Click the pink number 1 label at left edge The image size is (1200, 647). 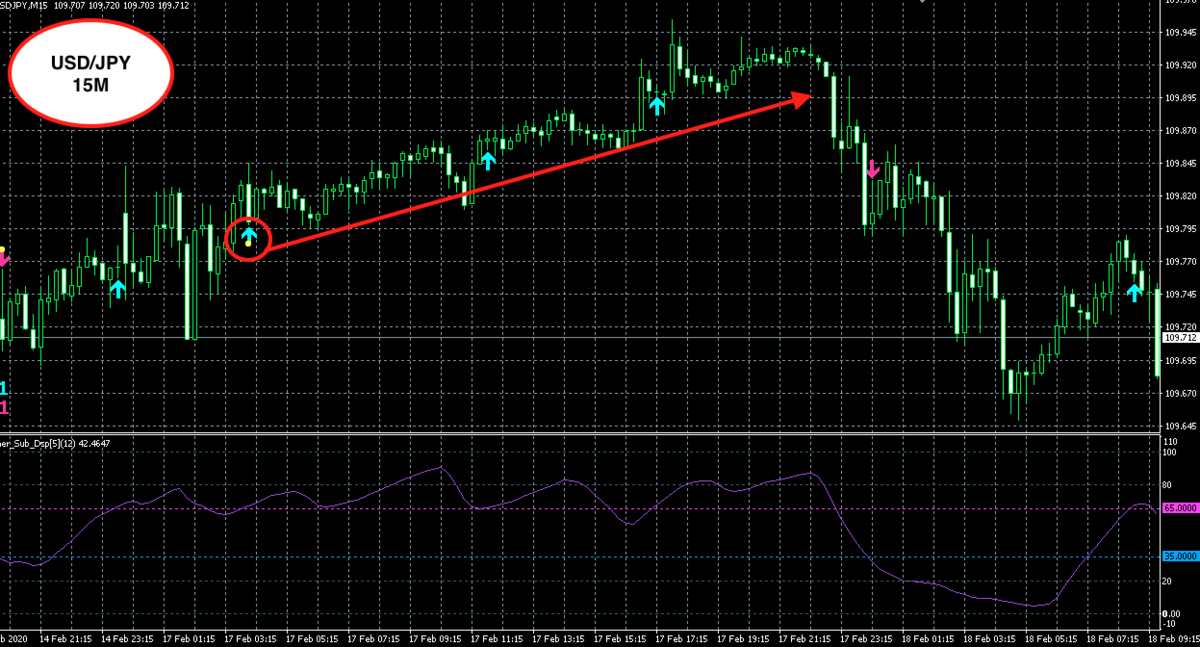4,408
